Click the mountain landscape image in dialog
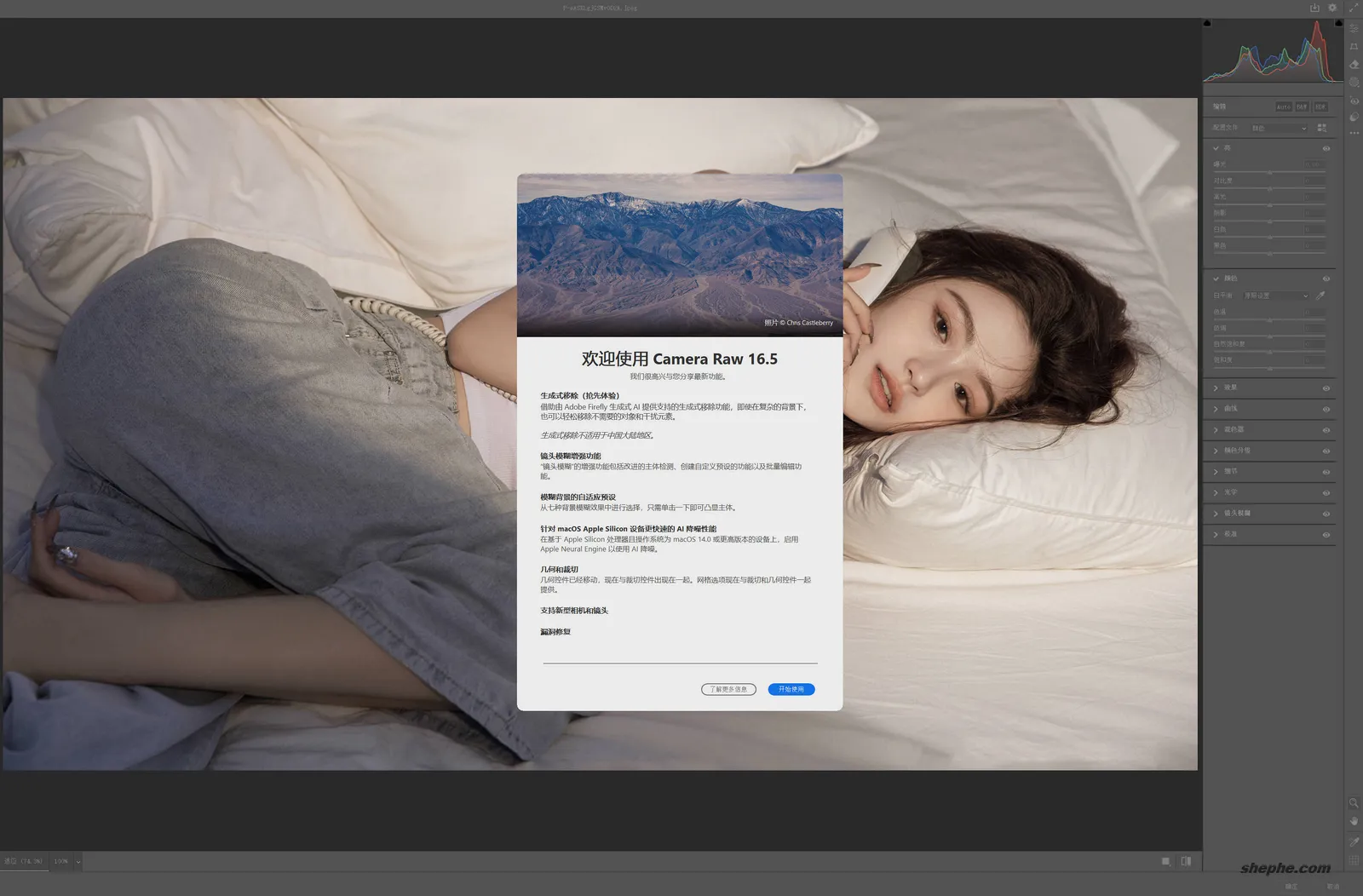This screenshot has width=1363, height=896. pos(680,256)
